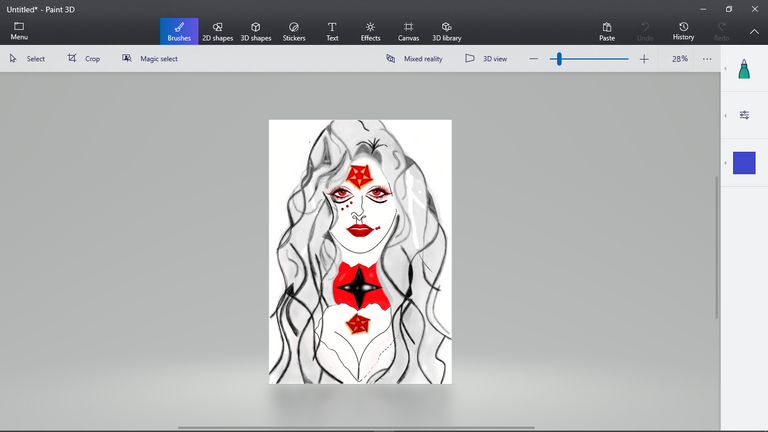Click the portrait drawing on canvas
The image size is (768, 432).
[x=360, y=252]
